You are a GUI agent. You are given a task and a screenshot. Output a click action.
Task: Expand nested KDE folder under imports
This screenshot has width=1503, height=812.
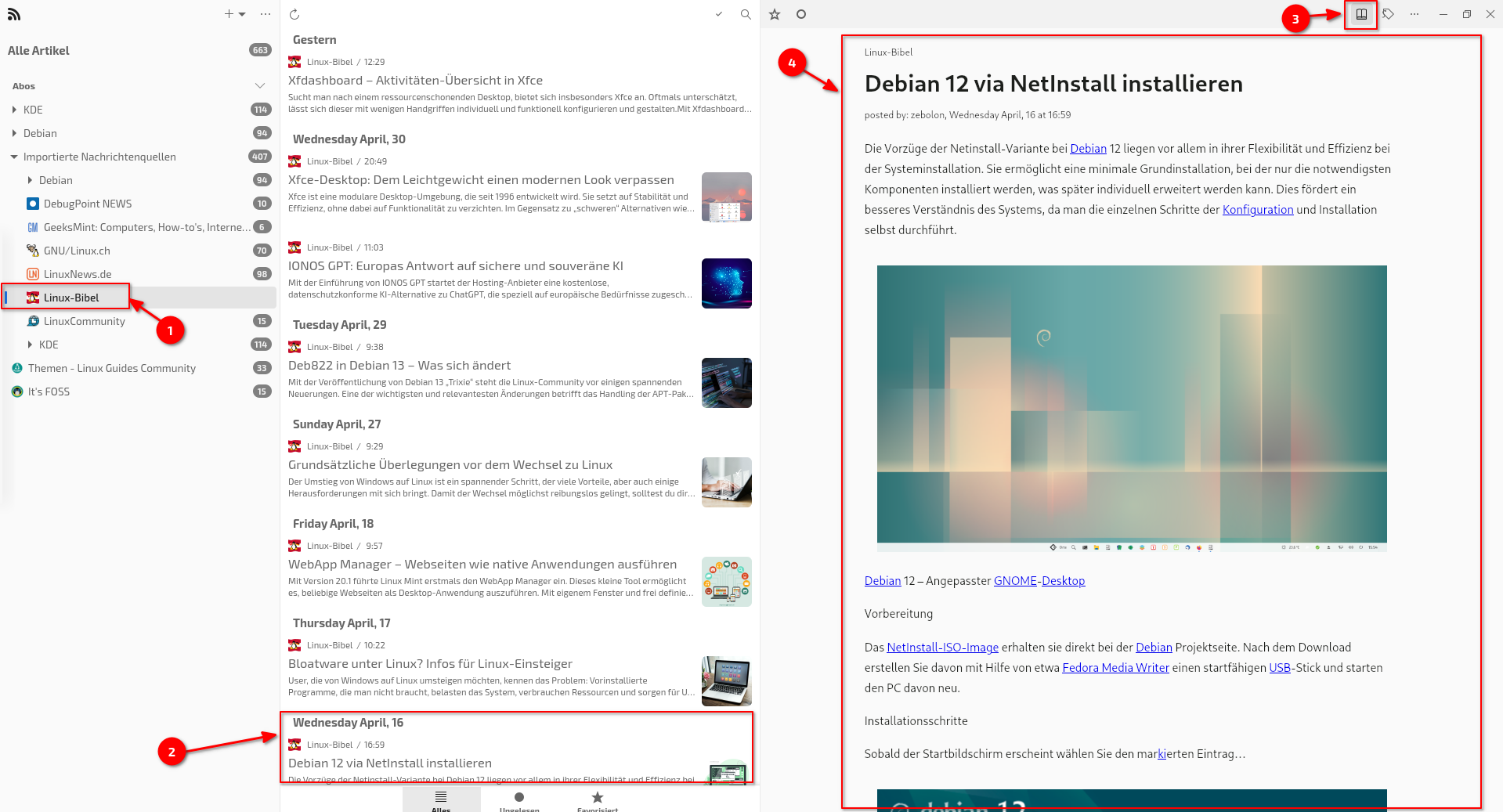pyautogui.click(x=30, y=345)
